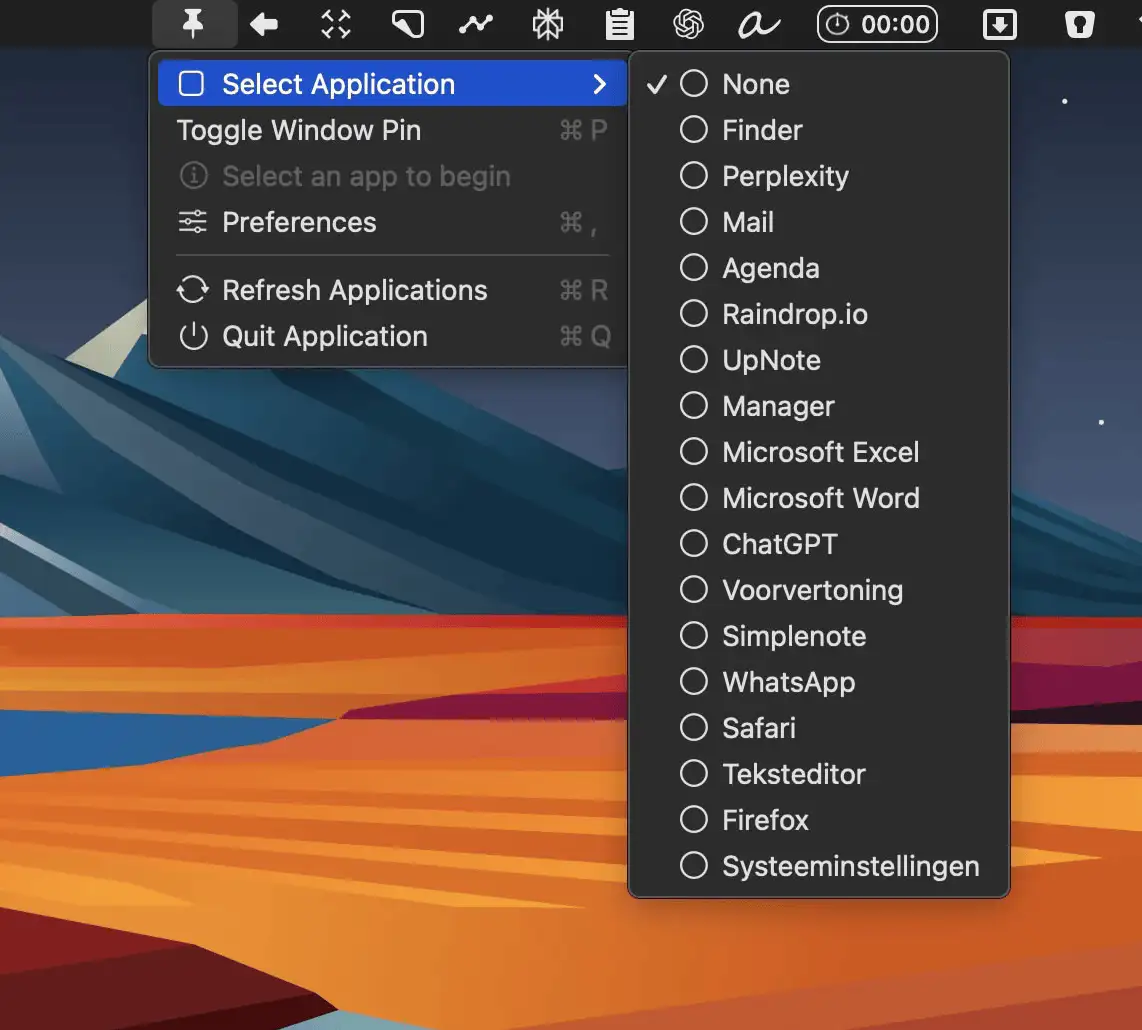
Task: Click the pushpin icon in the menu bar
Action: click(193, 24)
